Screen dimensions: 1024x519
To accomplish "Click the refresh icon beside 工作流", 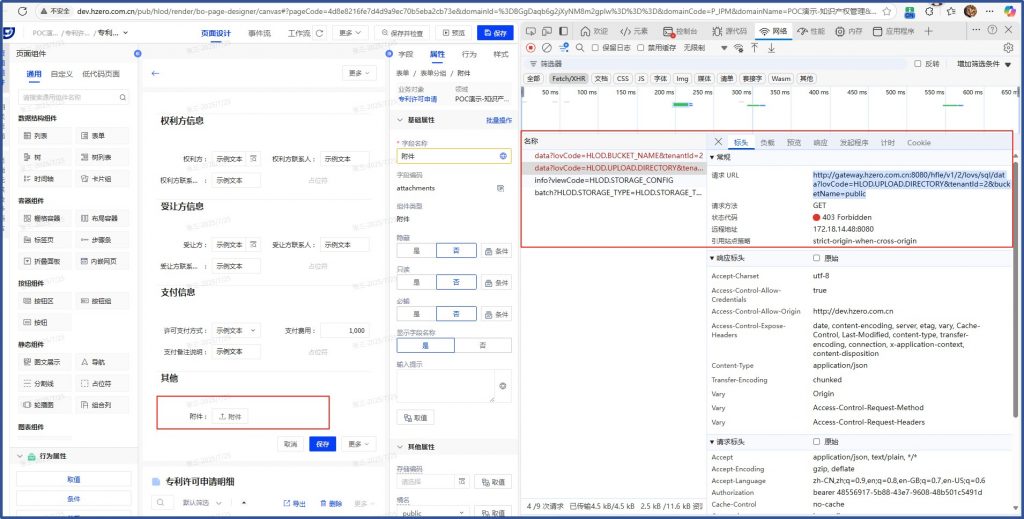I will (317, 33).
